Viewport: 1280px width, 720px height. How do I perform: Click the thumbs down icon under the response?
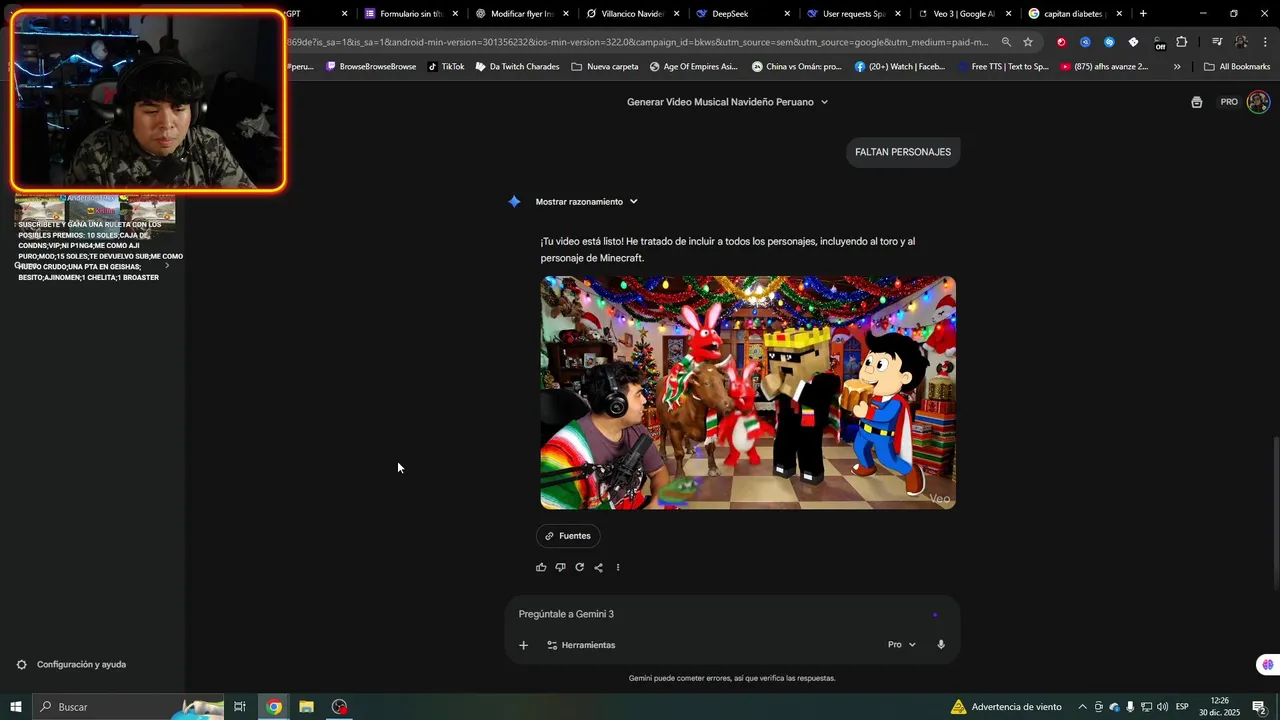560,567
